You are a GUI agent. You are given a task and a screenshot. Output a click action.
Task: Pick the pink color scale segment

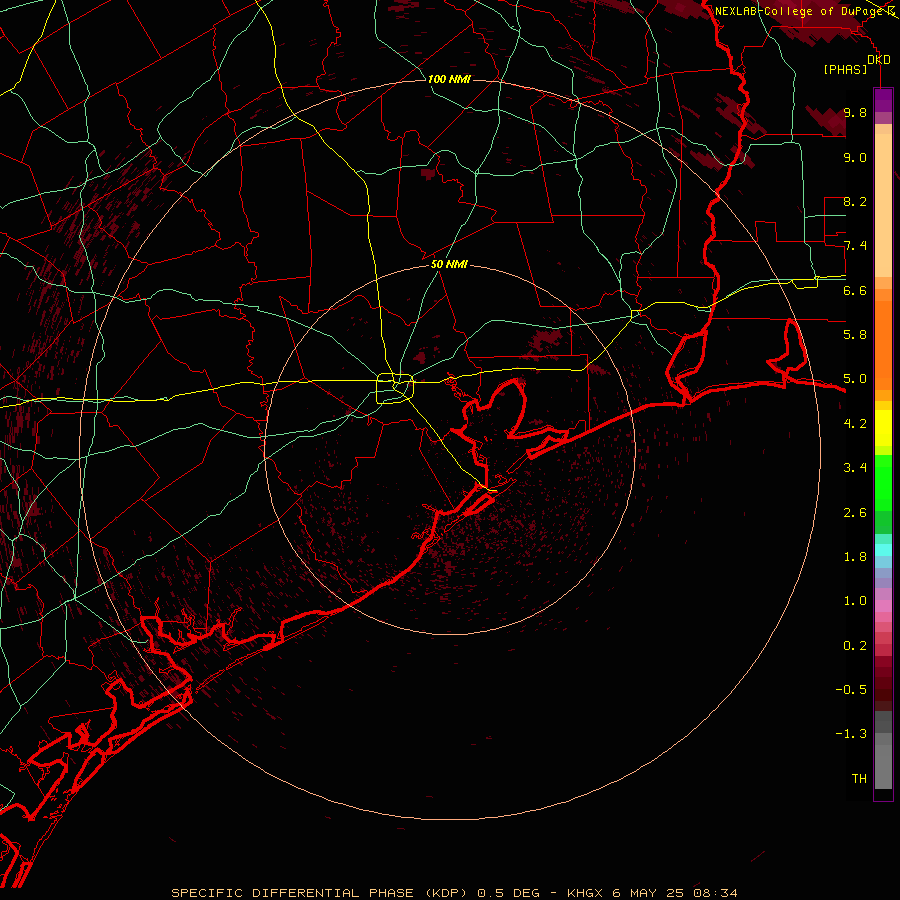coord(883,606)
